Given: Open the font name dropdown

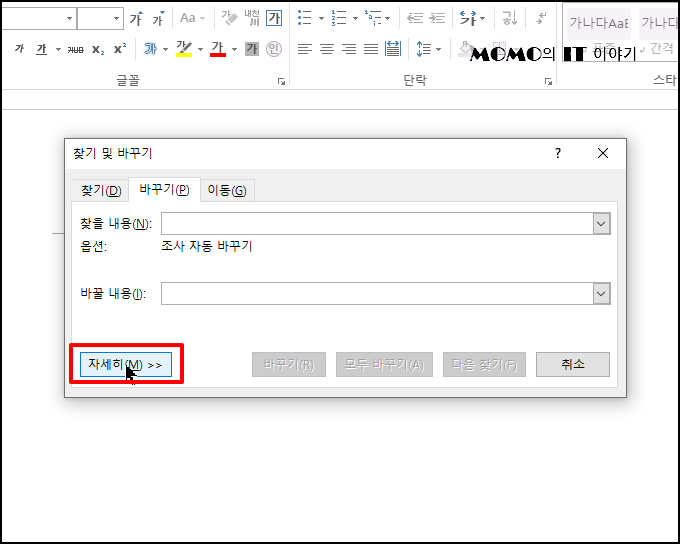Looking at the screenshot, I should tap(69, 18).
